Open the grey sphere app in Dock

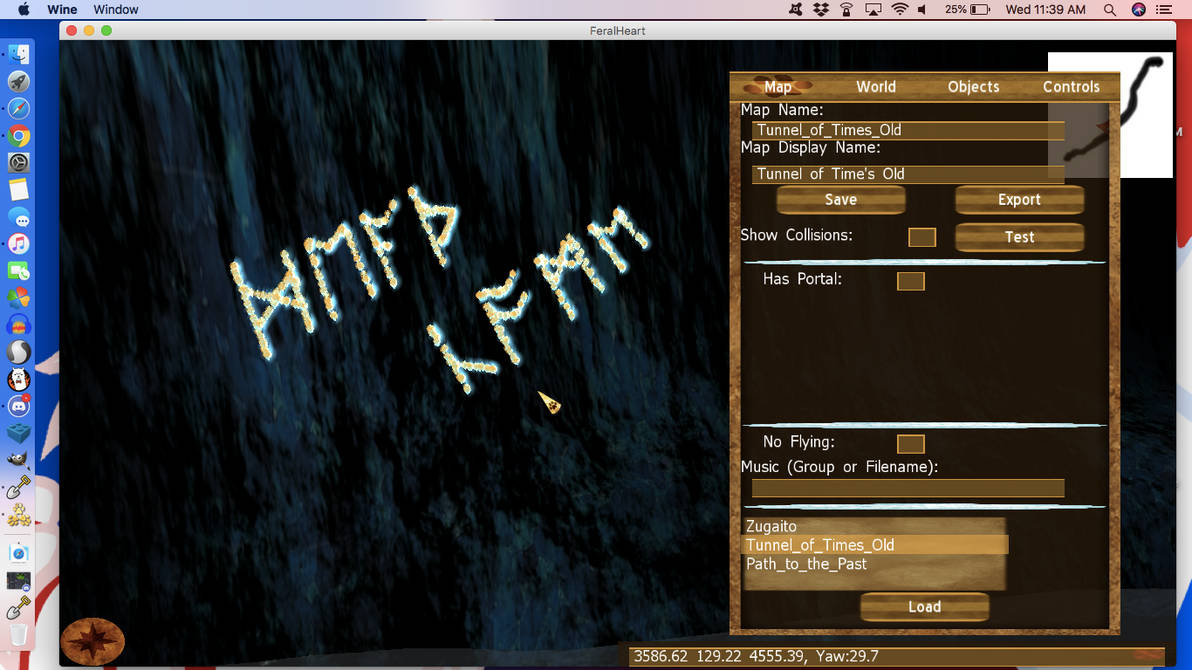point(19,352)
